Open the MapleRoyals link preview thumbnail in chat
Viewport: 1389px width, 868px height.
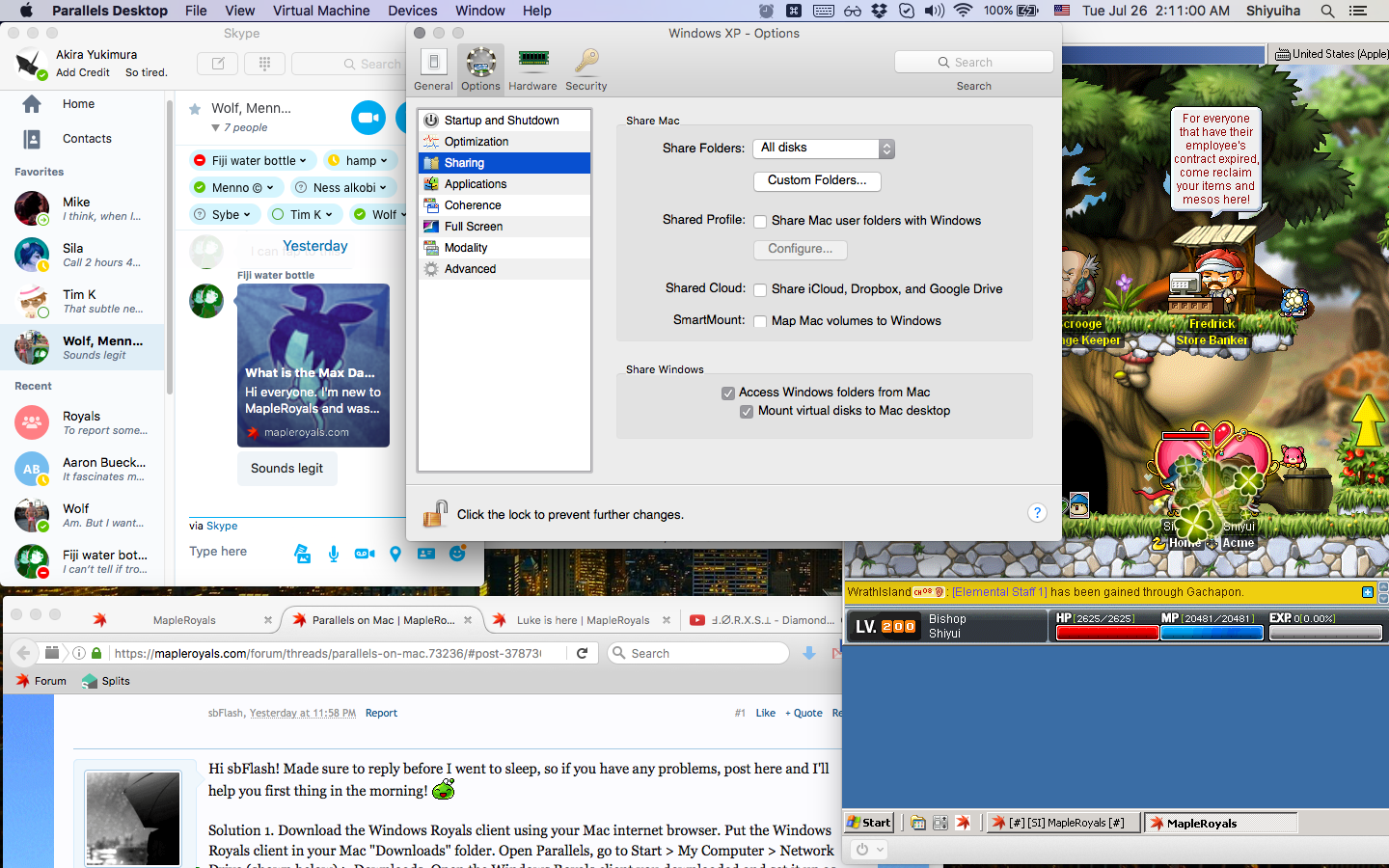[x=313, y=366]
